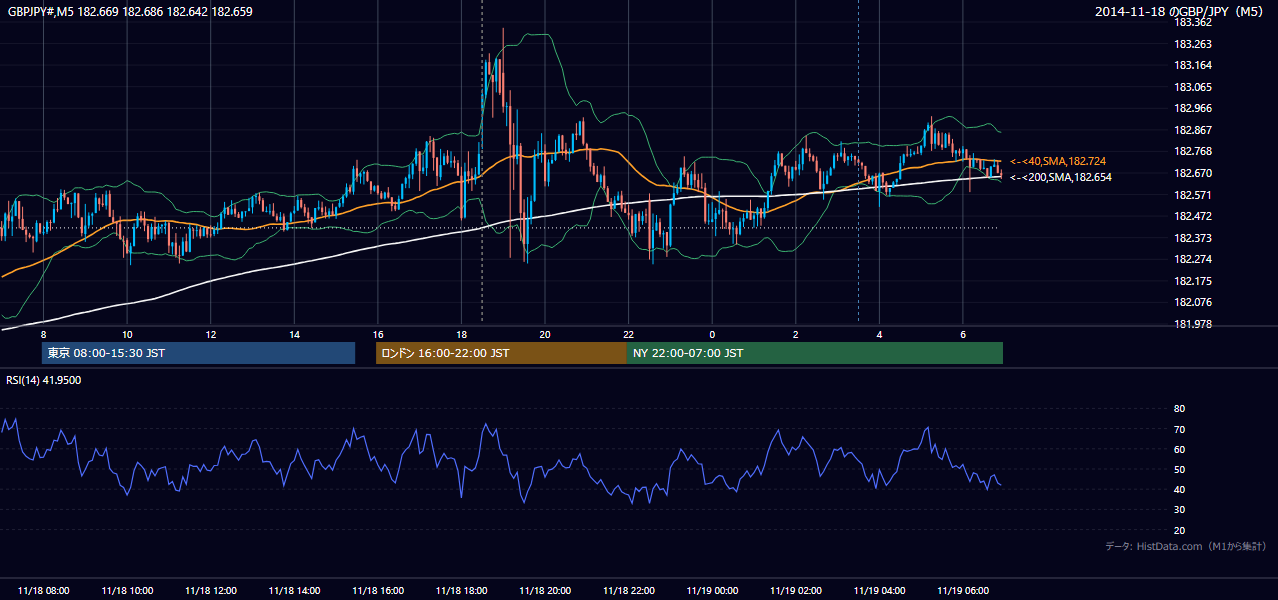Screen dimensions: 1278x600
Task: Click hour tick 8 under the price chart
Action: [x=43, y=334]
